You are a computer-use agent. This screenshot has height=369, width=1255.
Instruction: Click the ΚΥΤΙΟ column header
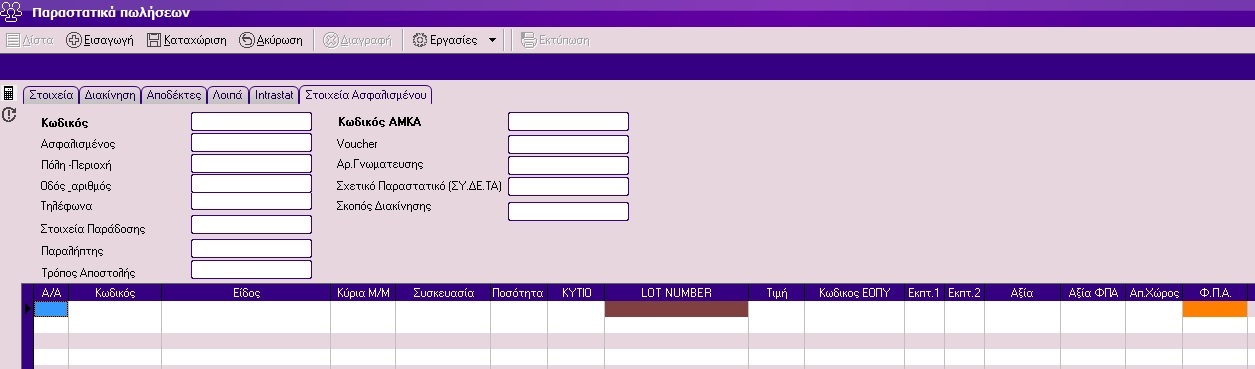(x=576, y=293)
